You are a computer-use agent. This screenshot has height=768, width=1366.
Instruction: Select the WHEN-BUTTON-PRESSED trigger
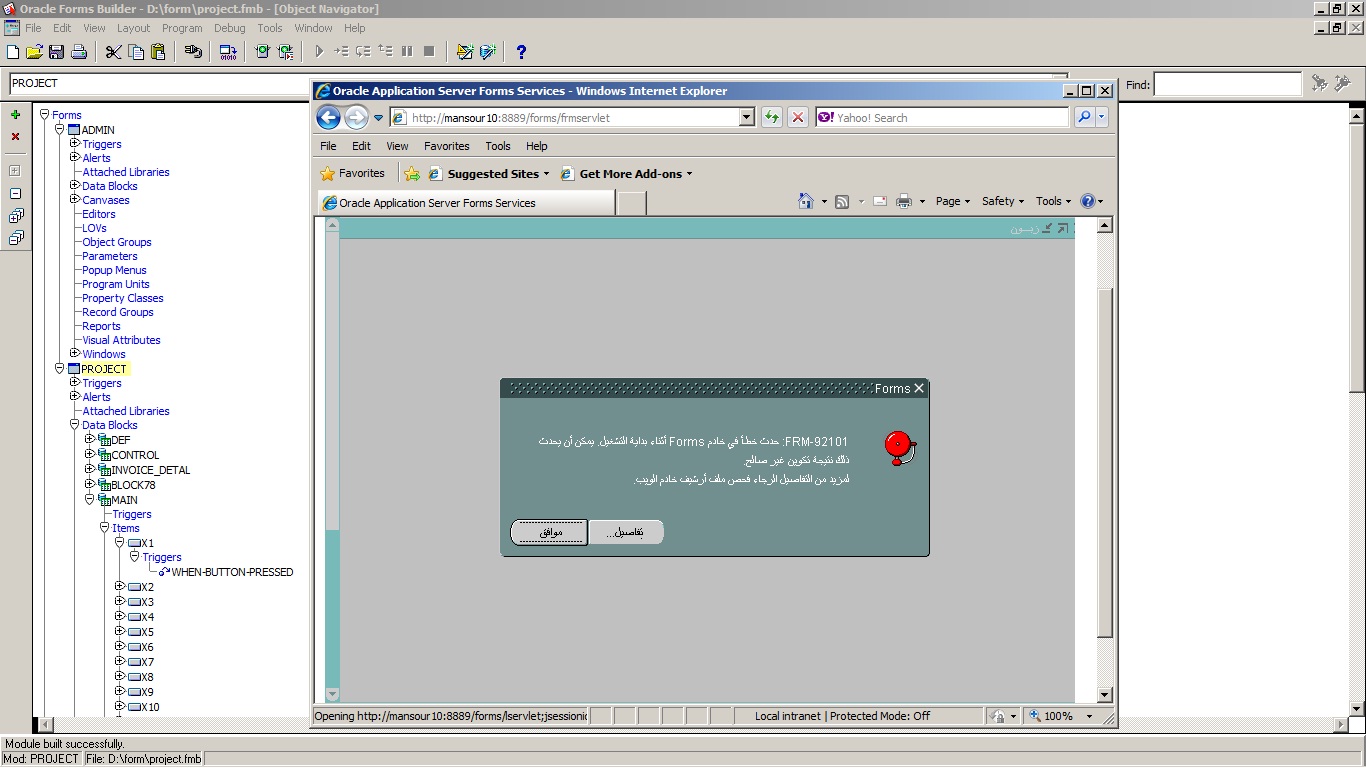(x=232, y=572)
